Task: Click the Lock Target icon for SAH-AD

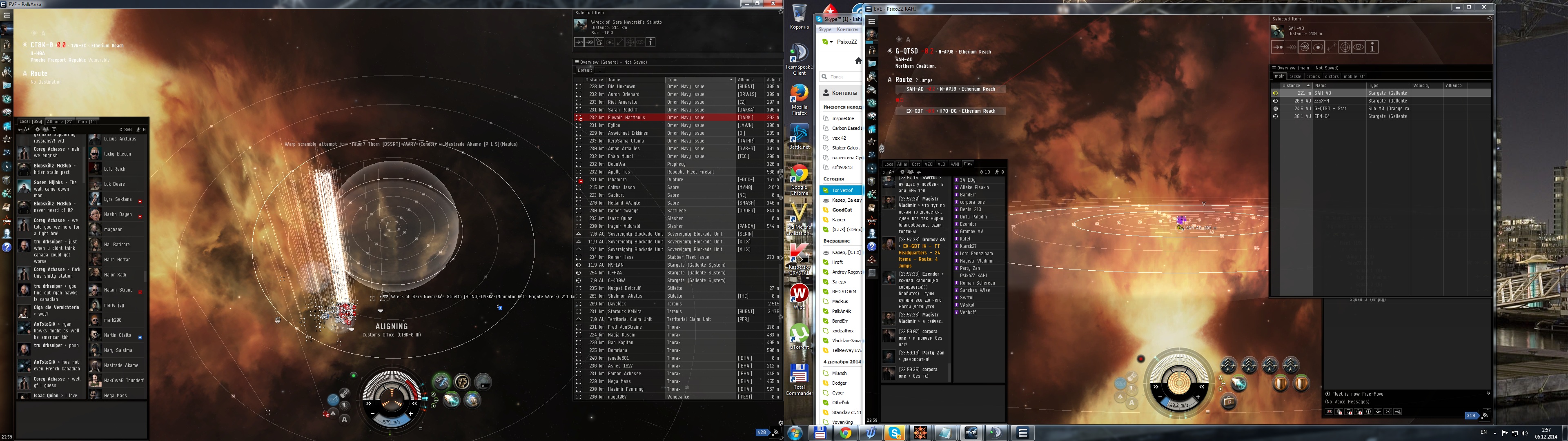Action: click(x=1345, y=47)
